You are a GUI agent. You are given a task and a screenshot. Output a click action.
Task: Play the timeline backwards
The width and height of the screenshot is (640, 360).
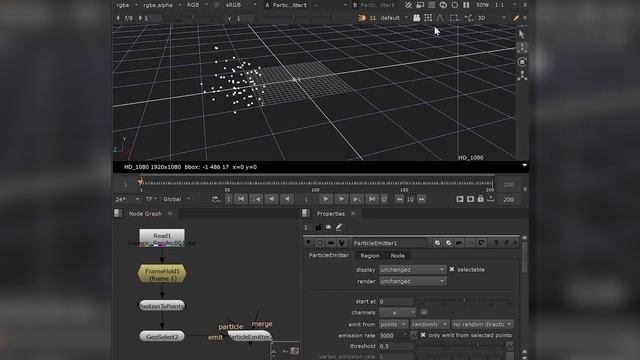pos(287,199)
